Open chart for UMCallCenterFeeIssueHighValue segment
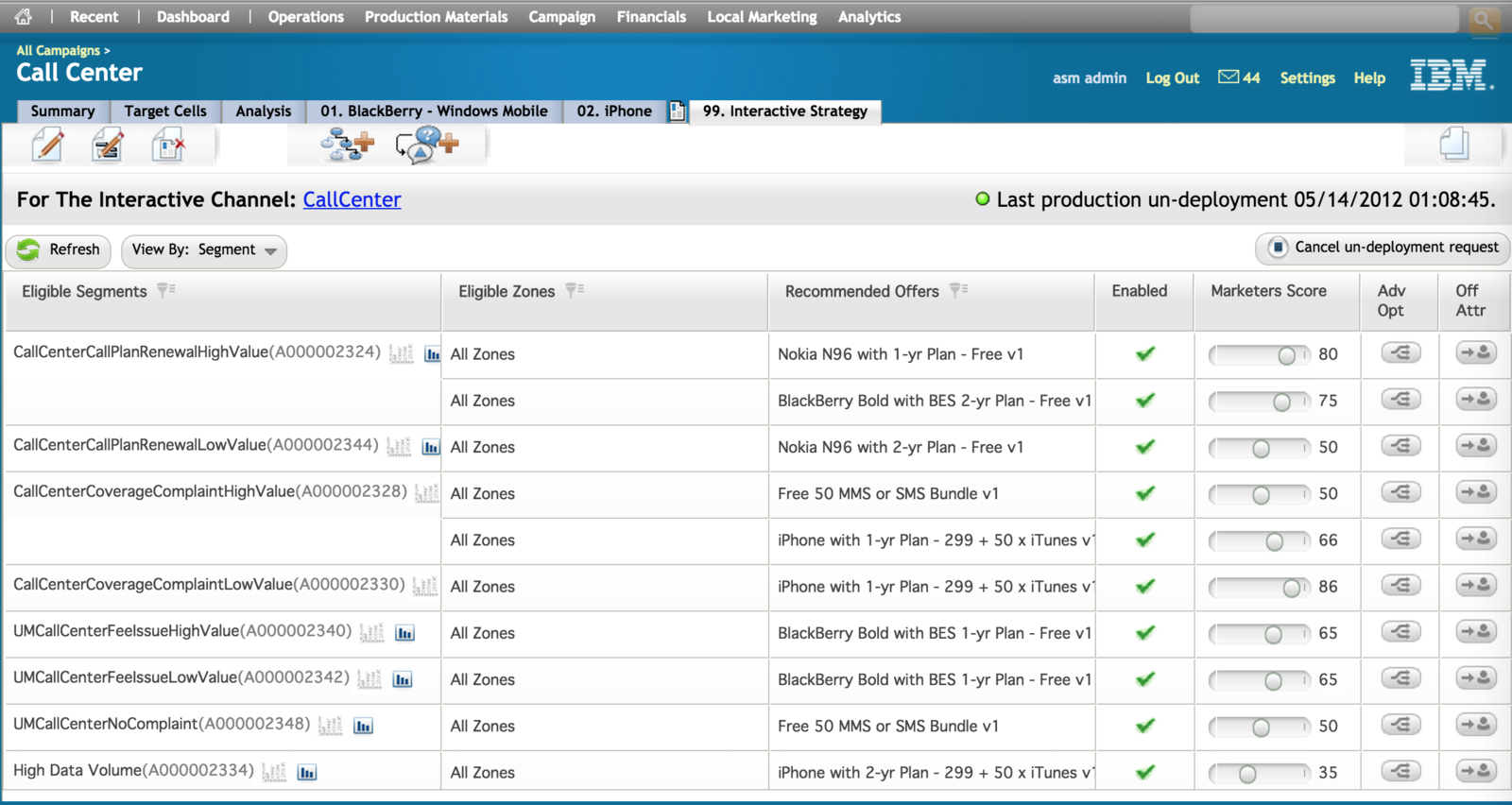 click(x=404, y=633)
